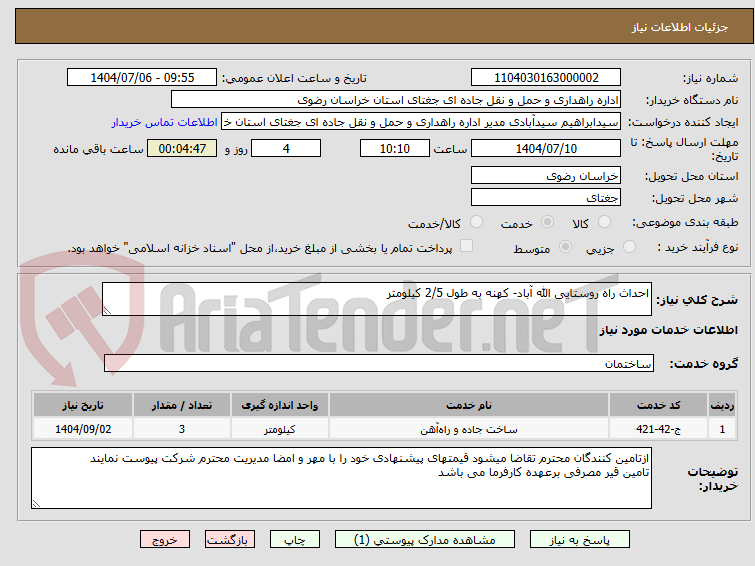This screenshot has height=566, width=755.
Task: Click the پاسخ به نیاز button
Action: 580,540
